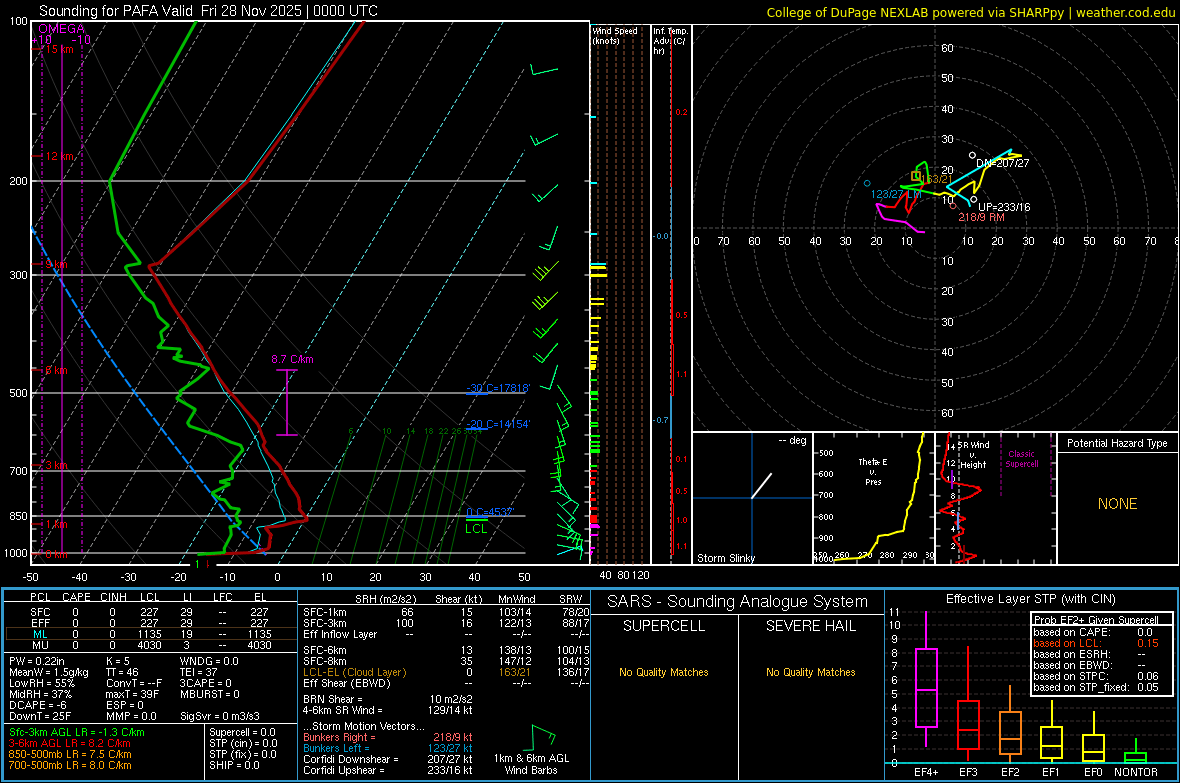
Task: Click the K = 5 index value
Action: pyautogui.click(x=117, y=661)
